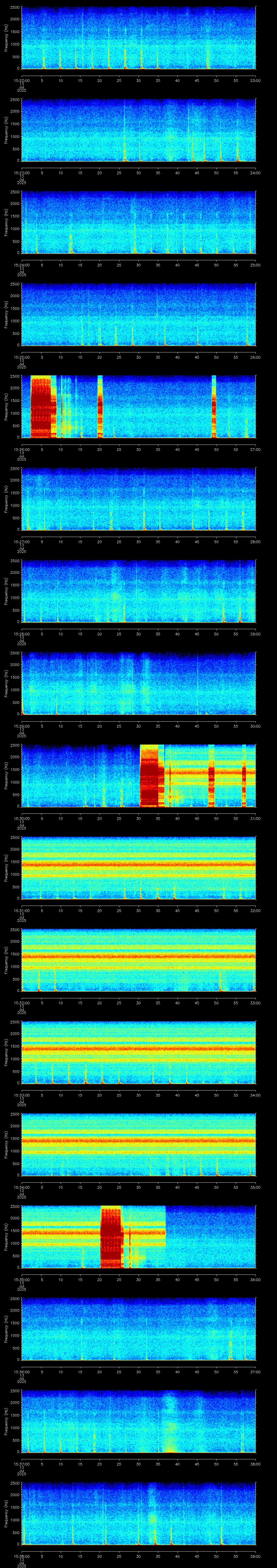277x1568 pixels.
Task: Open the 15:22:00 spectrogram panel
Action: click(x=138, y=38)
